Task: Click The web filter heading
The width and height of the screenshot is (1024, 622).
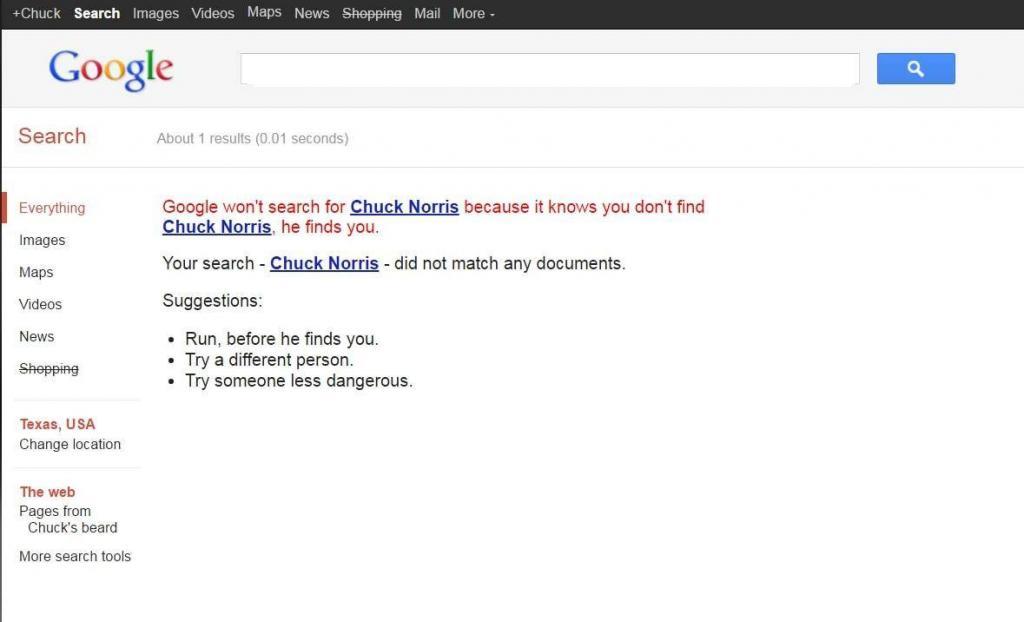Action: pyautogui.click(x=47, y=492)
